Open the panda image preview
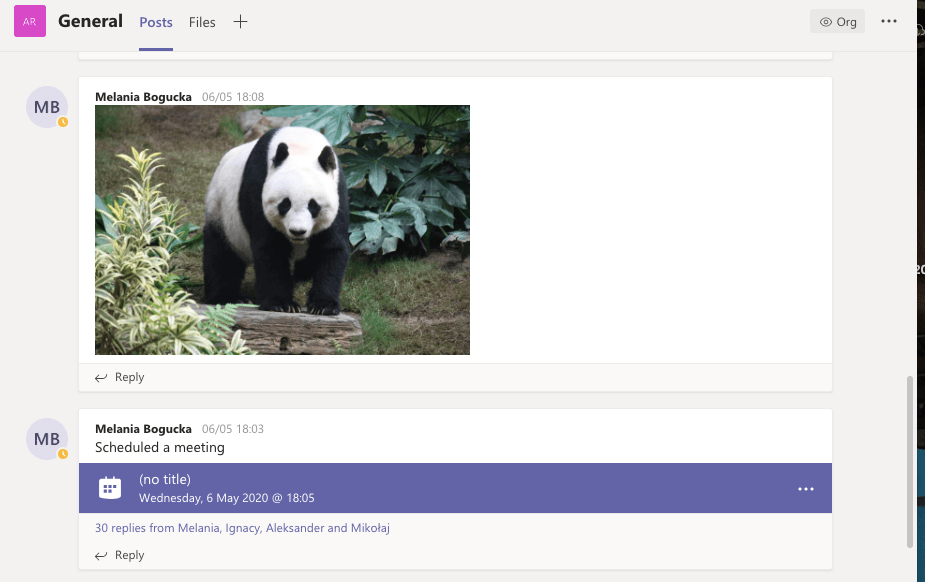The image size is (925, 582). pos(282,230)
